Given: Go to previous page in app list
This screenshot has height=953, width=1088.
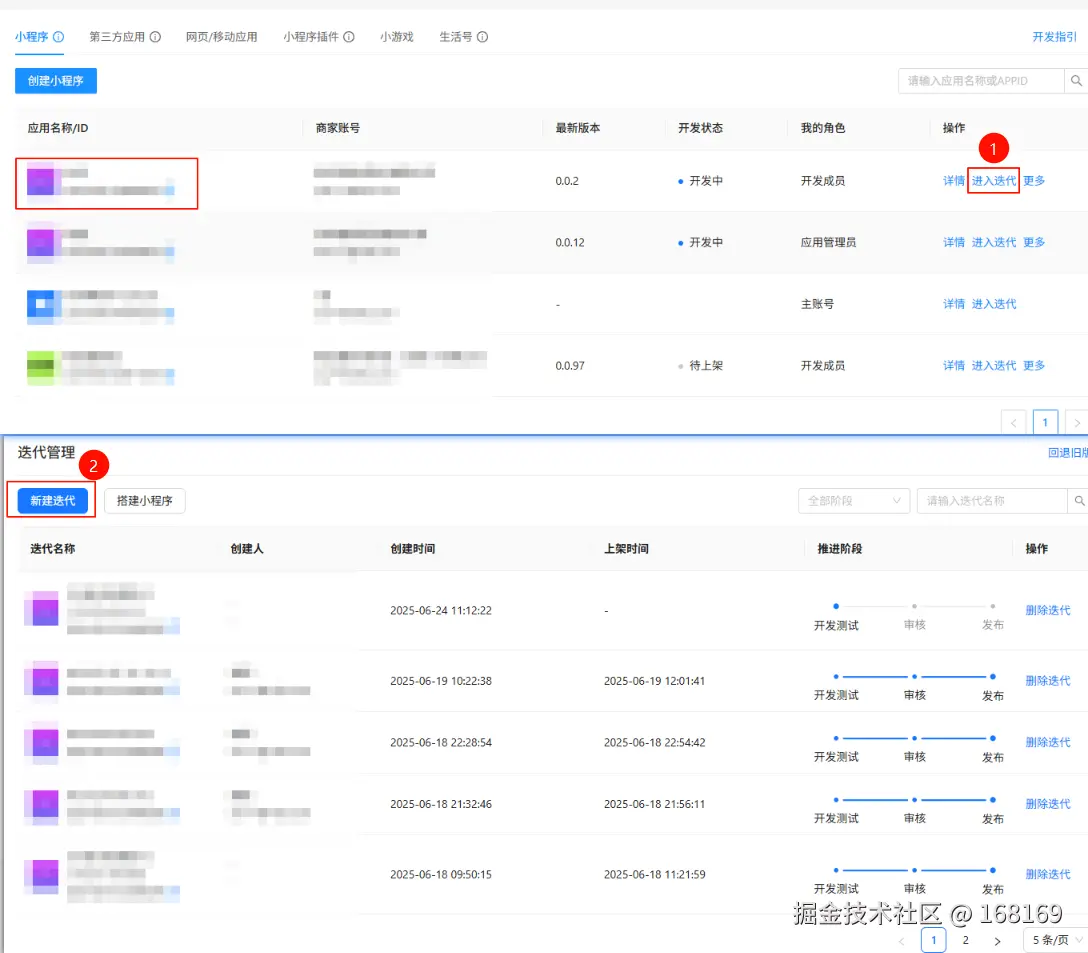Looking at the screenshot, I should (1014, 422).
